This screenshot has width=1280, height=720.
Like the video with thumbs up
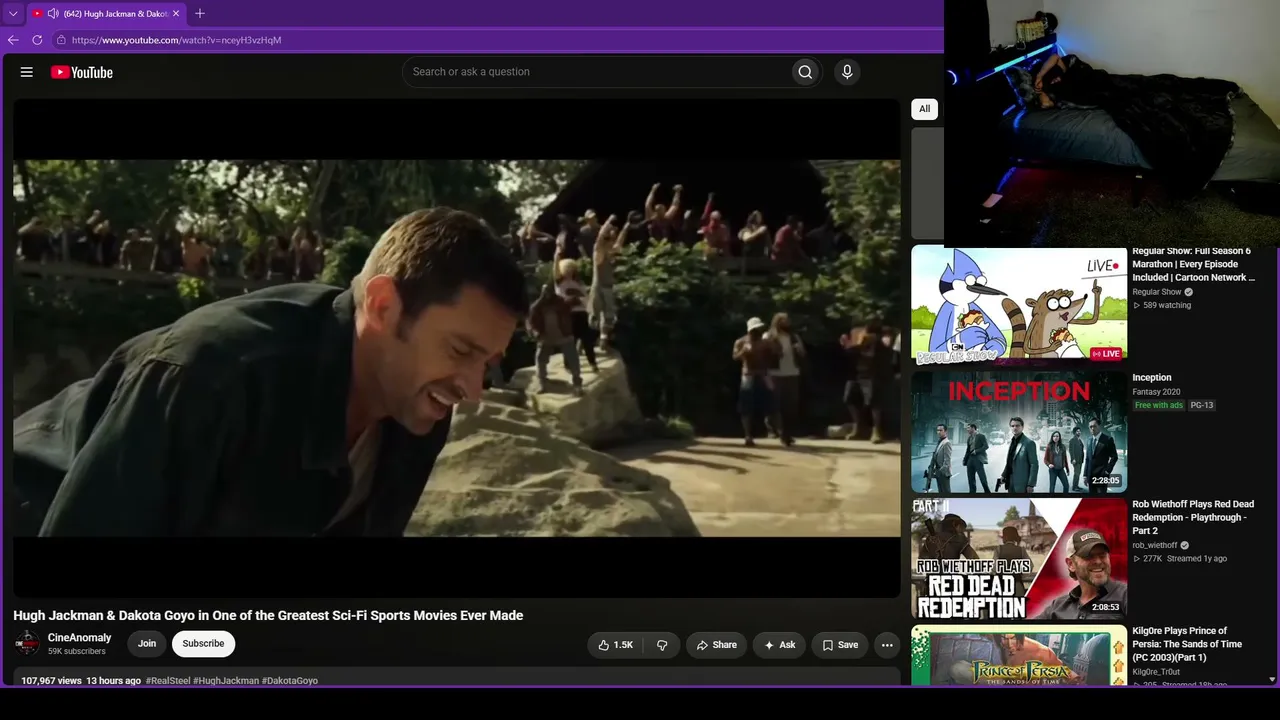[x=615, y=645]
